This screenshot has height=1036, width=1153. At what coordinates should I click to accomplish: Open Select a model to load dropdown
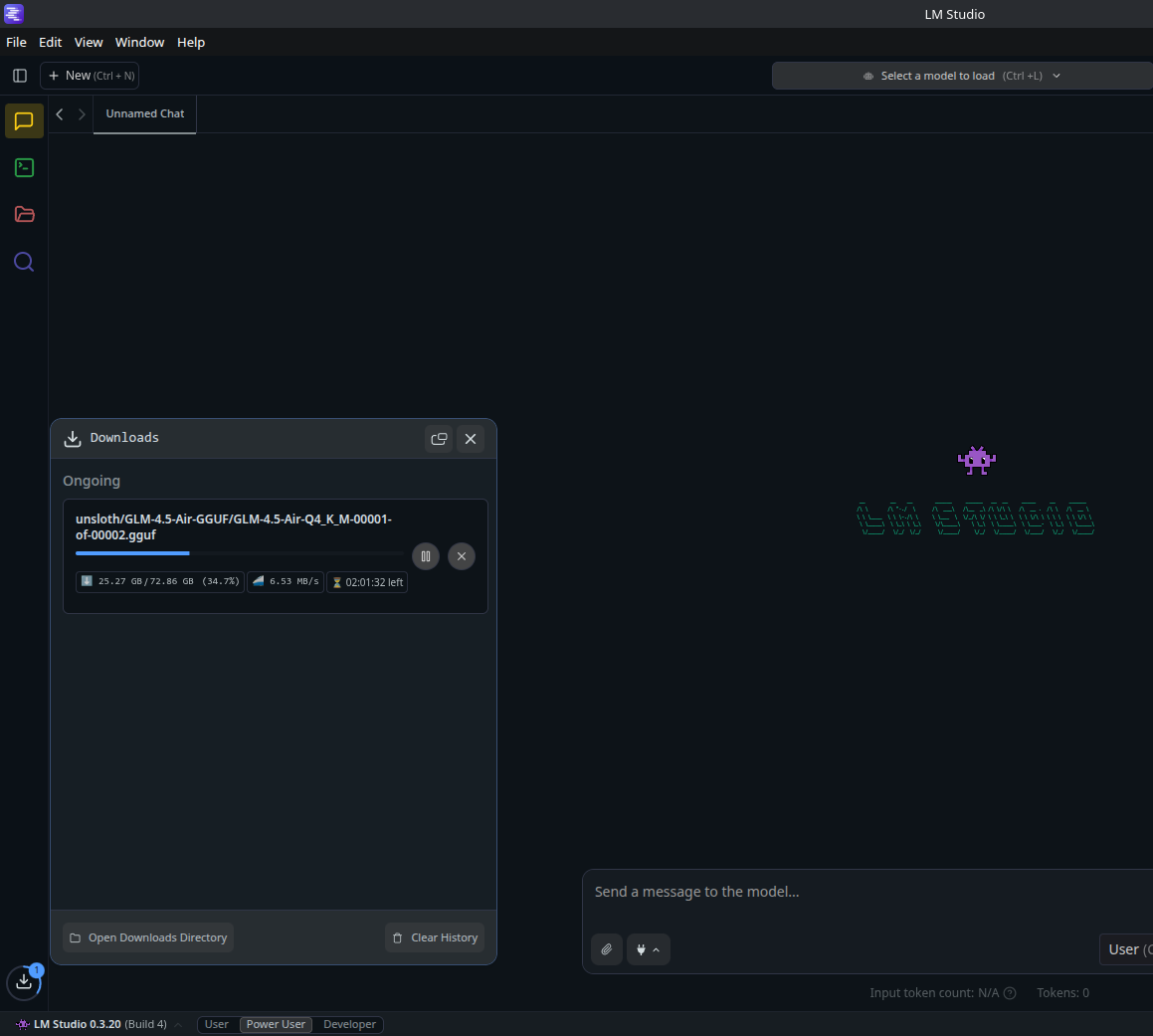[x=962, y=76]
